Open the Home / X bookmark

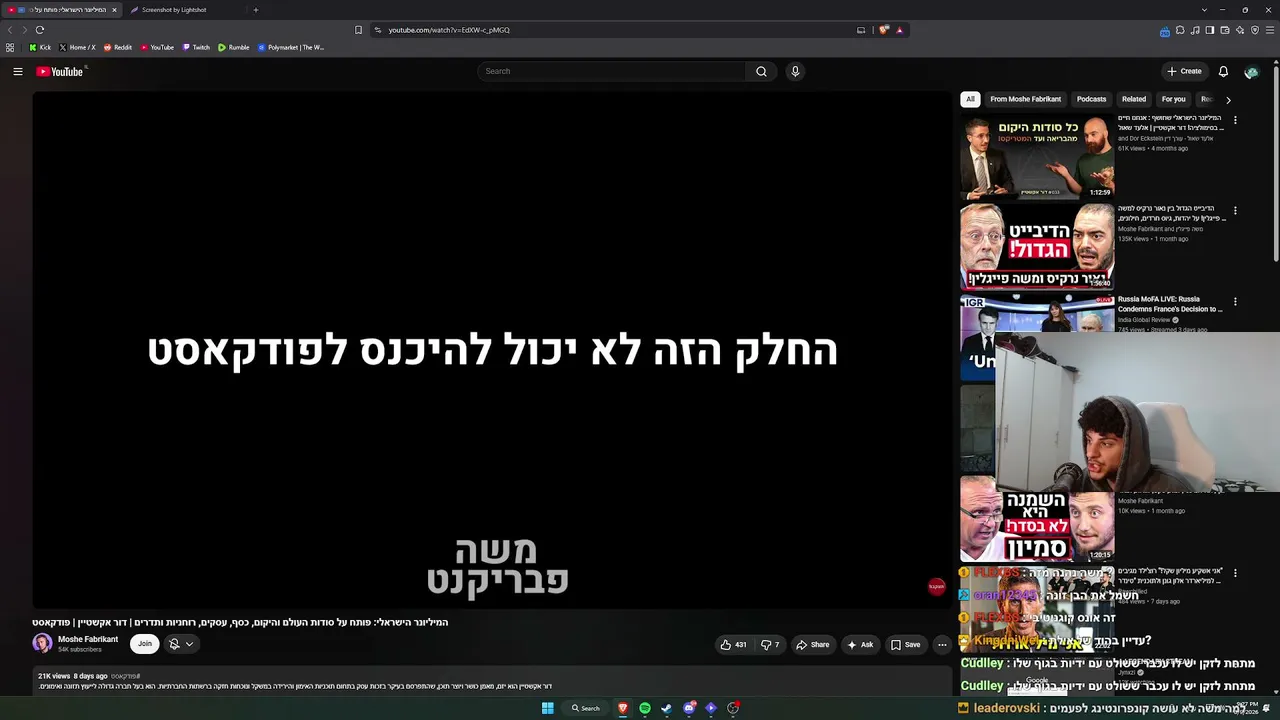coord(77,47)
